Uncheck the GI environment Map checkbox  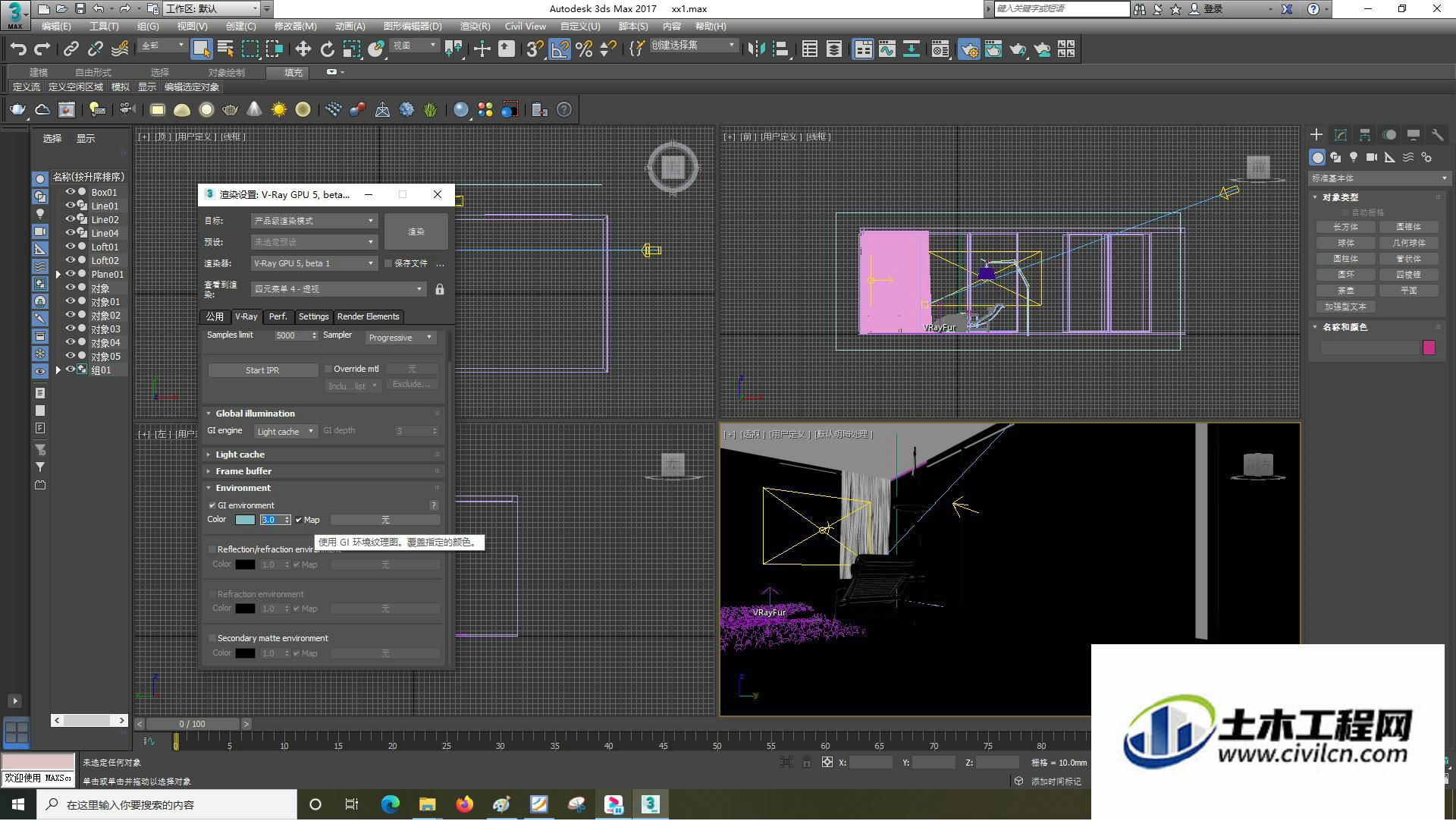point(299,520)
